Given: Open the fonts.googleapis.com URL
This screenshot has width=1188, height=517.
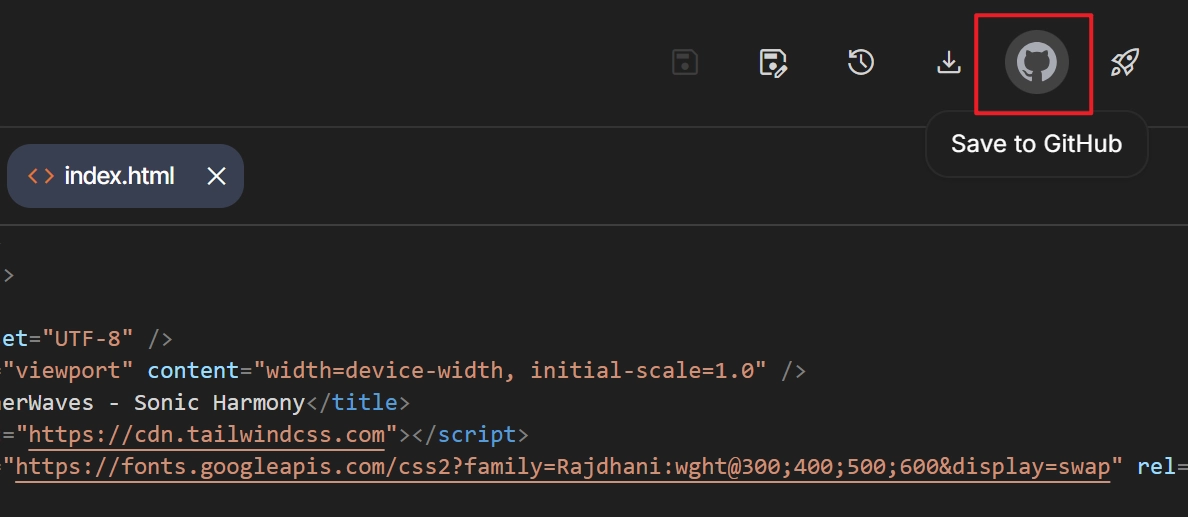Looking at the screenshot, I should pos(562,467).
